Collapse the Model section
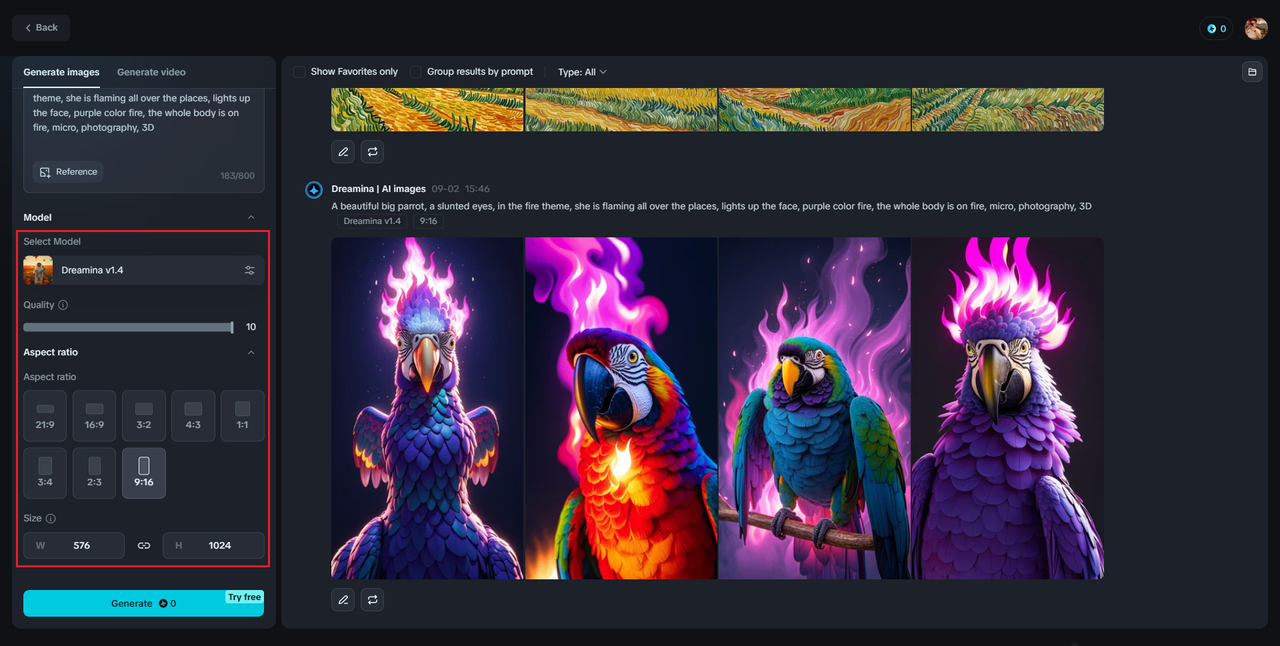 pyautogui.click(x=251, y=217)
